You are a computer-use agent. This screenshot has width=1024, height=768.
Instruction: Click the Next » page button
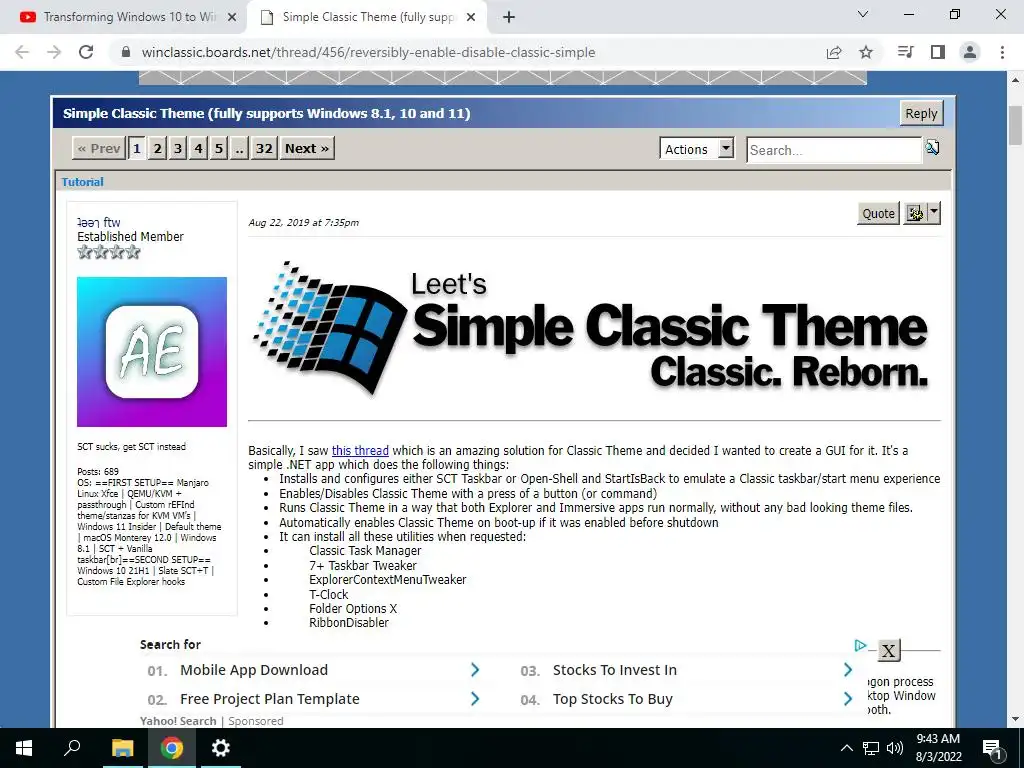307,148
